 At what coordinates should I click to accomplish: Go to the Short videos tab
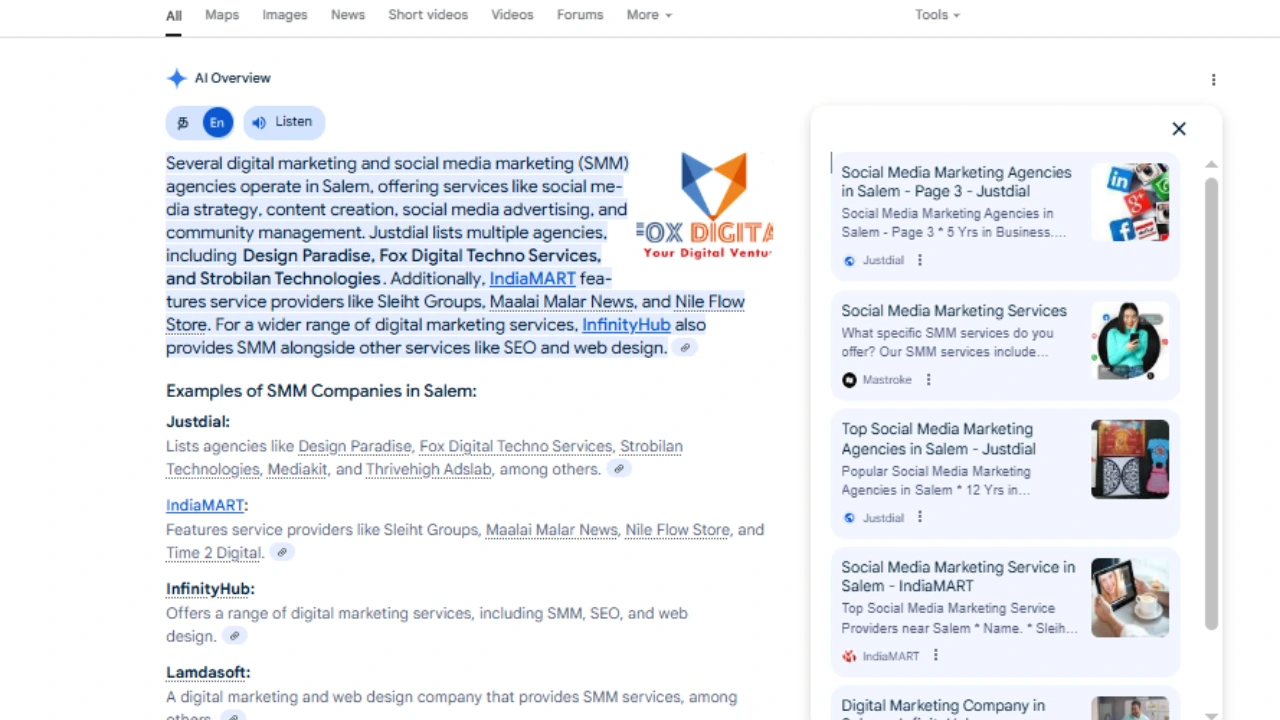[x=428, y=15]
